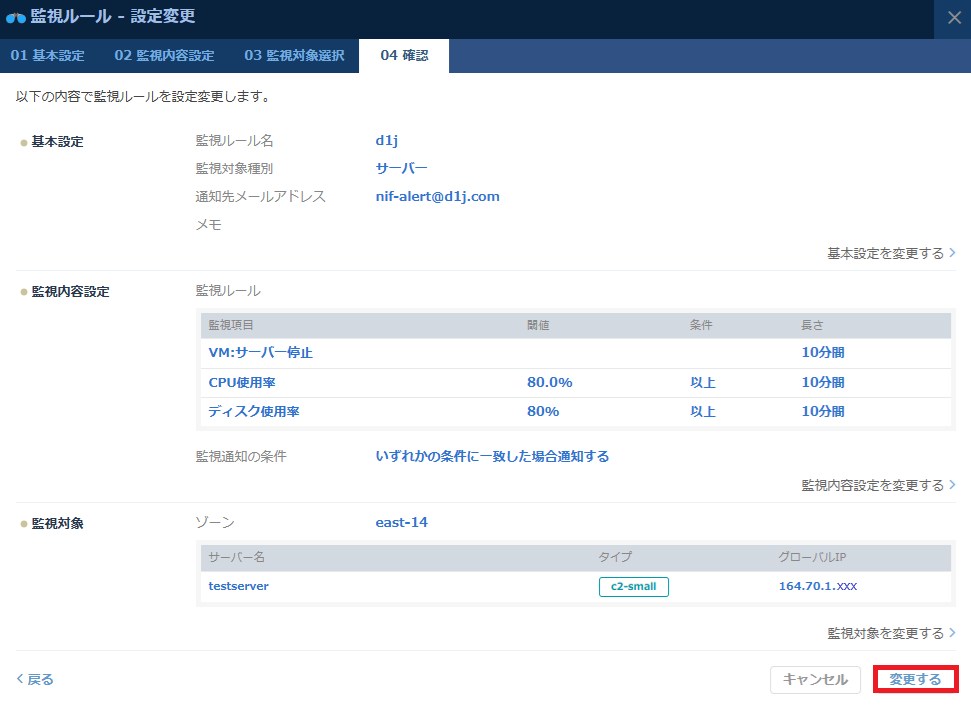Click the 監視項目 column header
This screenshot has width=971, height=709.
pos(231,325)
